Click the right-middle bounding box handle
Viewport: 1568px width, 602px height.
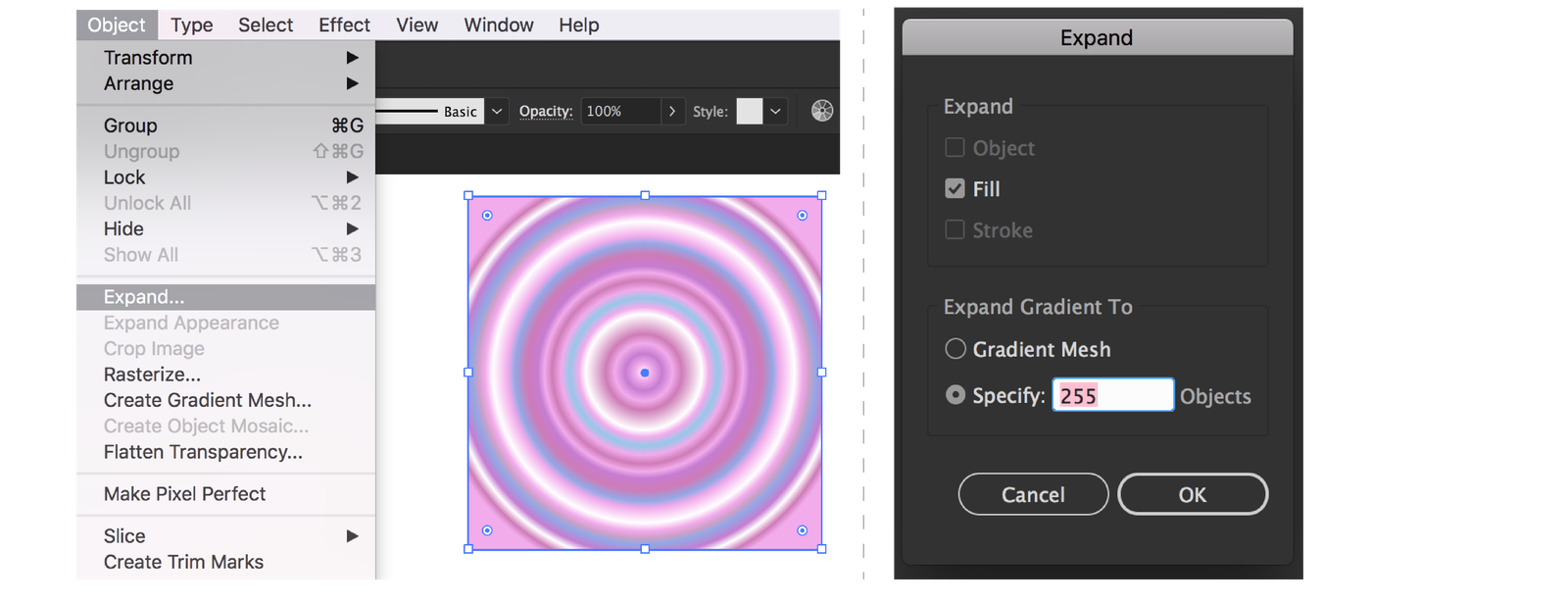(x=821, y=373)
